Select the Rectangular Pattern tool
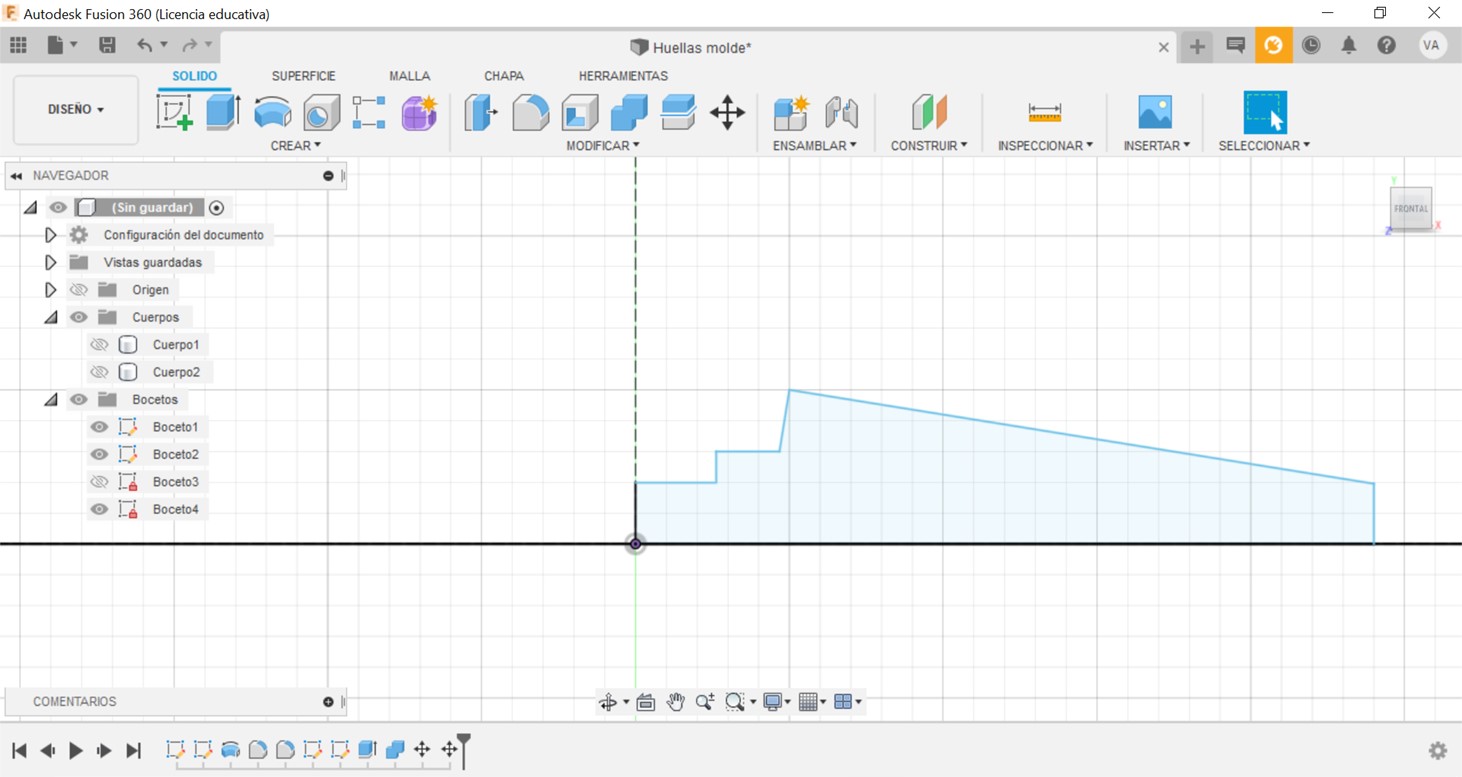This screenshot has width=1462, height=777. click(x=369, y=112)
